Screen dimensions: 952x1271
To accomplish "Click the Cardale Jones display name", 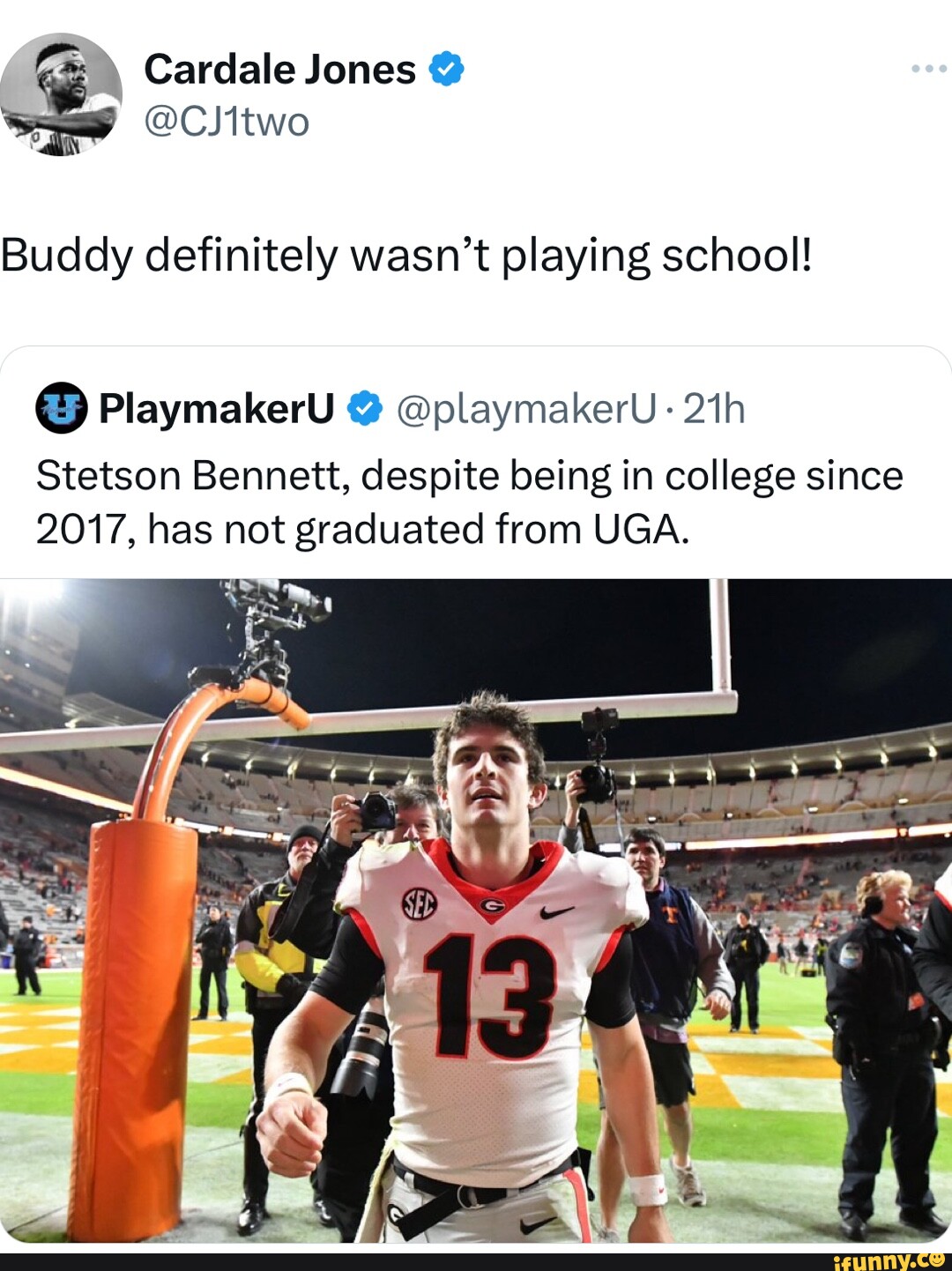I will click(x=279, y=66).
